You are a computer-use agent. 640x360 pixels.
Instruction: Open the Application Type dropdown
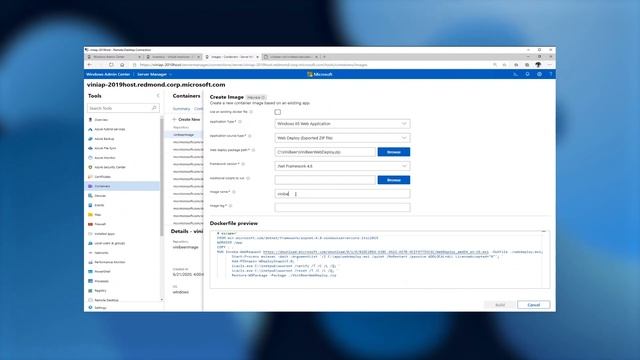point(342,124)
